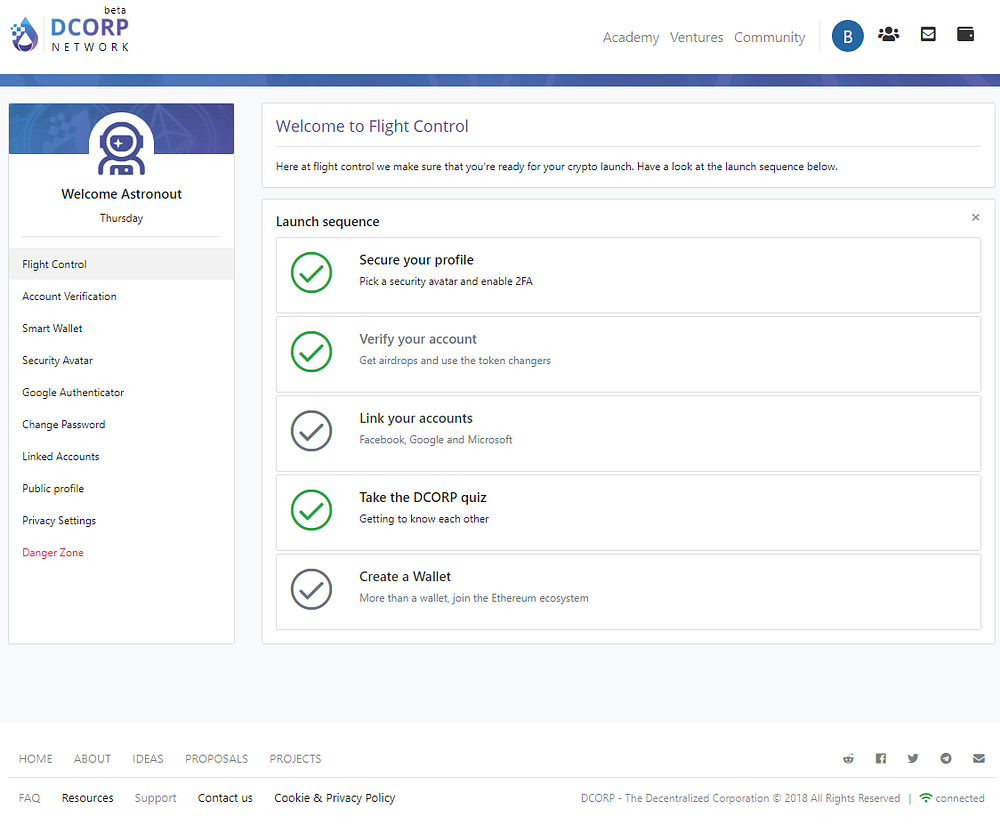Open Public profile in sidebar
Image resolution: width=1000 pixels, height=819 pixels.
click(x=121, y=488)
